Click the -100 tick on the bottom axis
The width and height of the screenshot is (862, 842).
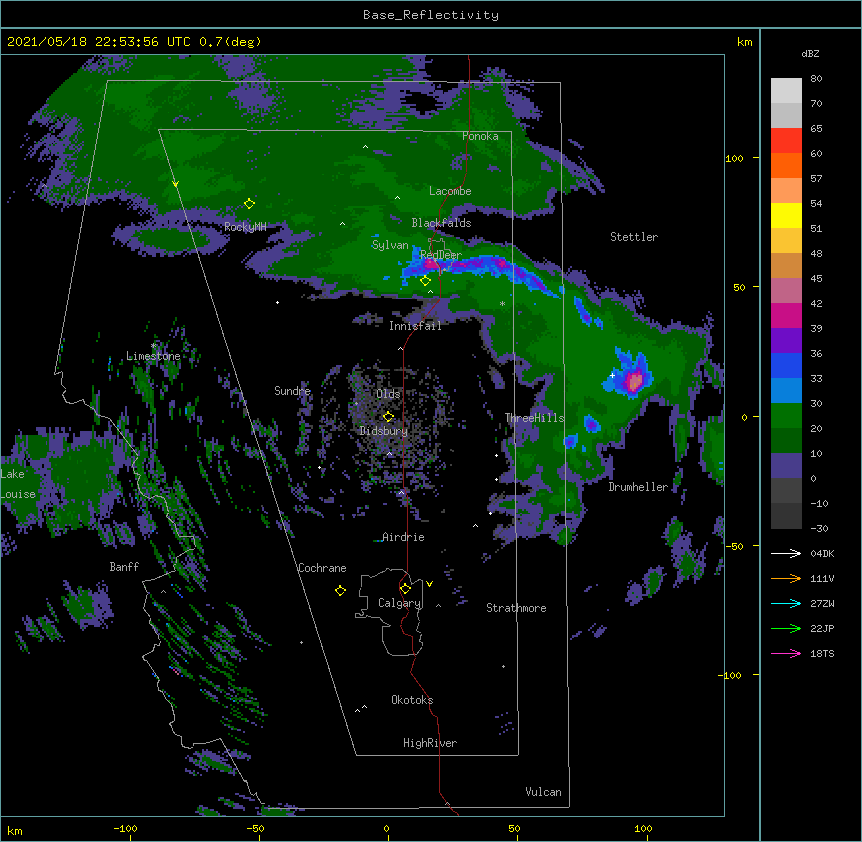point(125,828)
